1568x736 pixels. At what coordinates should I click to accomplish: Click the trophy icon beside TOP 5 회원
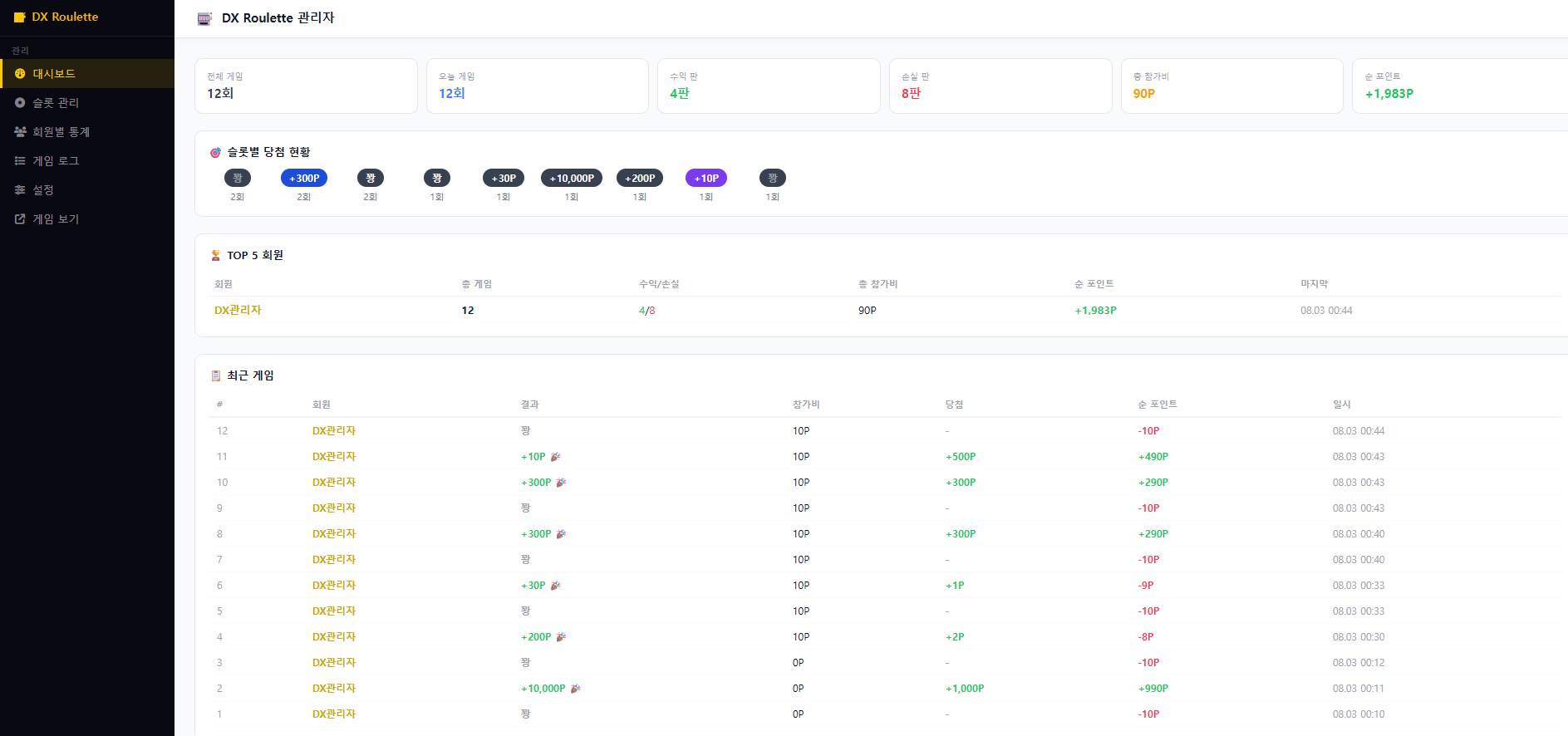pos(216,256)
